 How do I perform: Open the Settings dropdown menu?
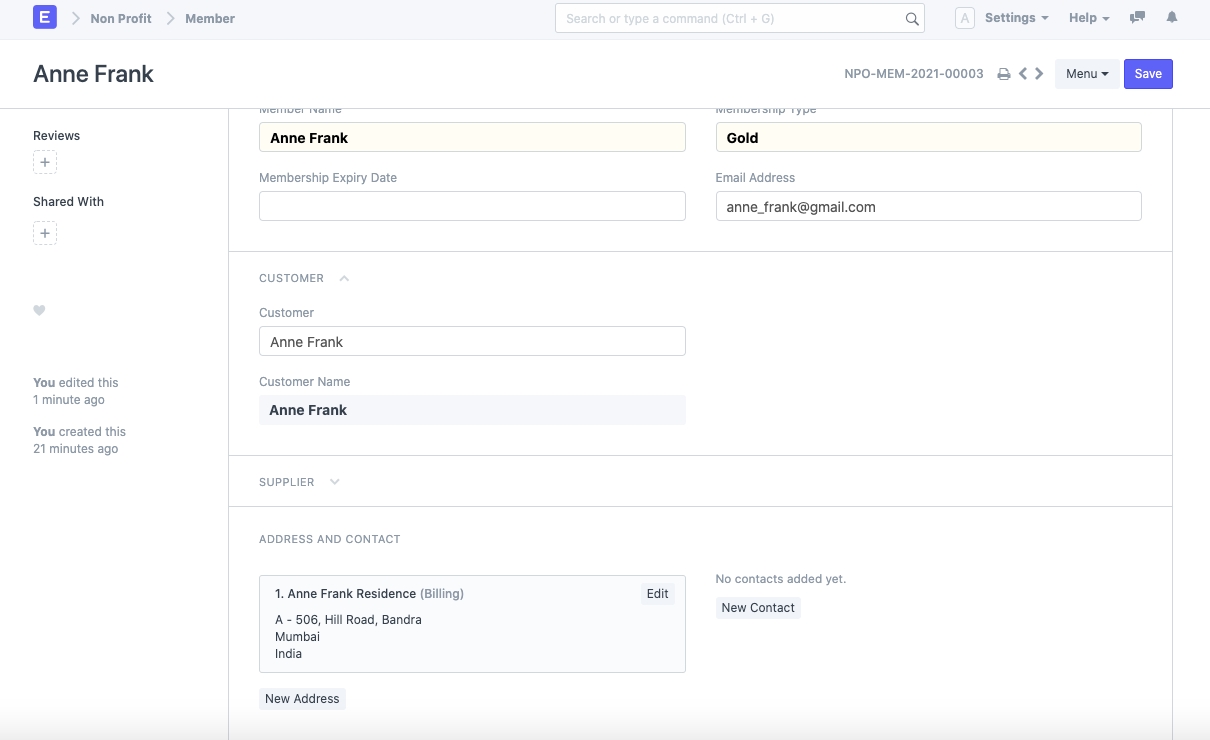tap(1016, 18)
